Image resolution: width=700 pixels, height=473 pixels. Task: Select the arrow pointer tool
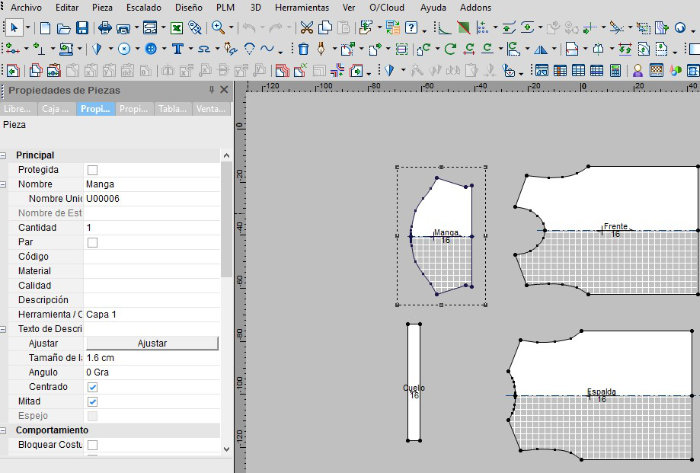[13, 28]
